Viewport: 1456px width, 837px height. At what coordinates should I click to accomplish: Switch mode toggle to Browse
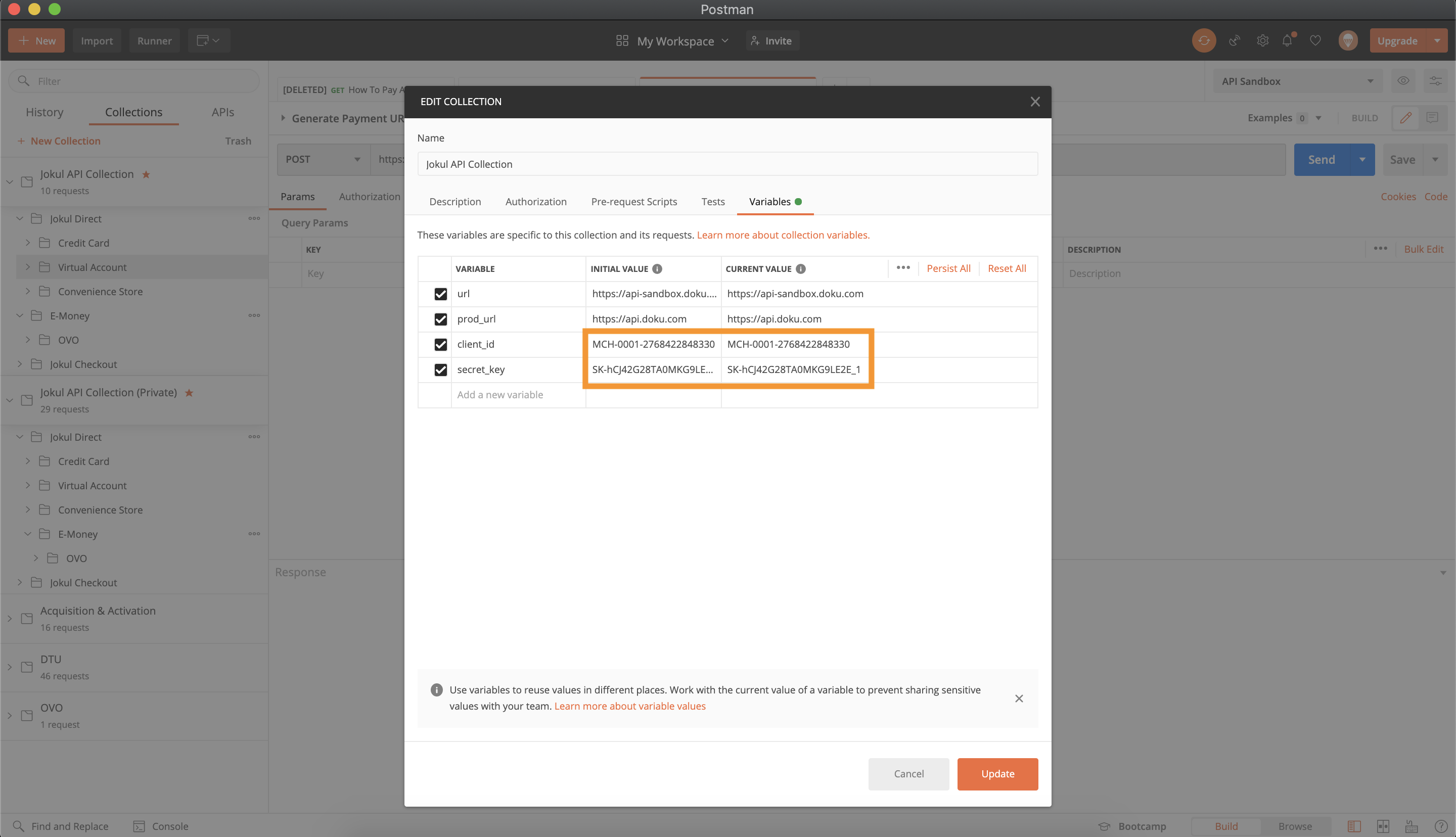1295,826
